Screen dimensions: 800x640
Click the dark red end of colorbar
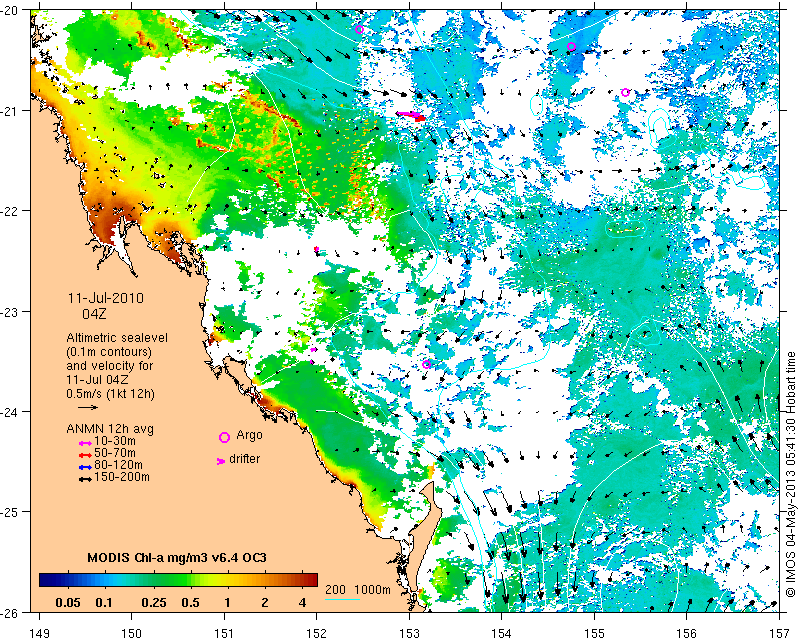coord(312,580)
